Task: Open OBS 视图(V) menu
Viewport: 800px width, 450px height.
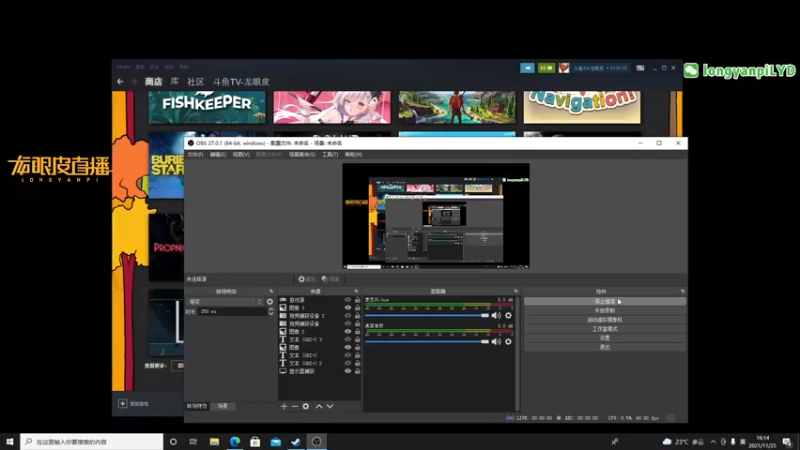Action: point(241,155)
